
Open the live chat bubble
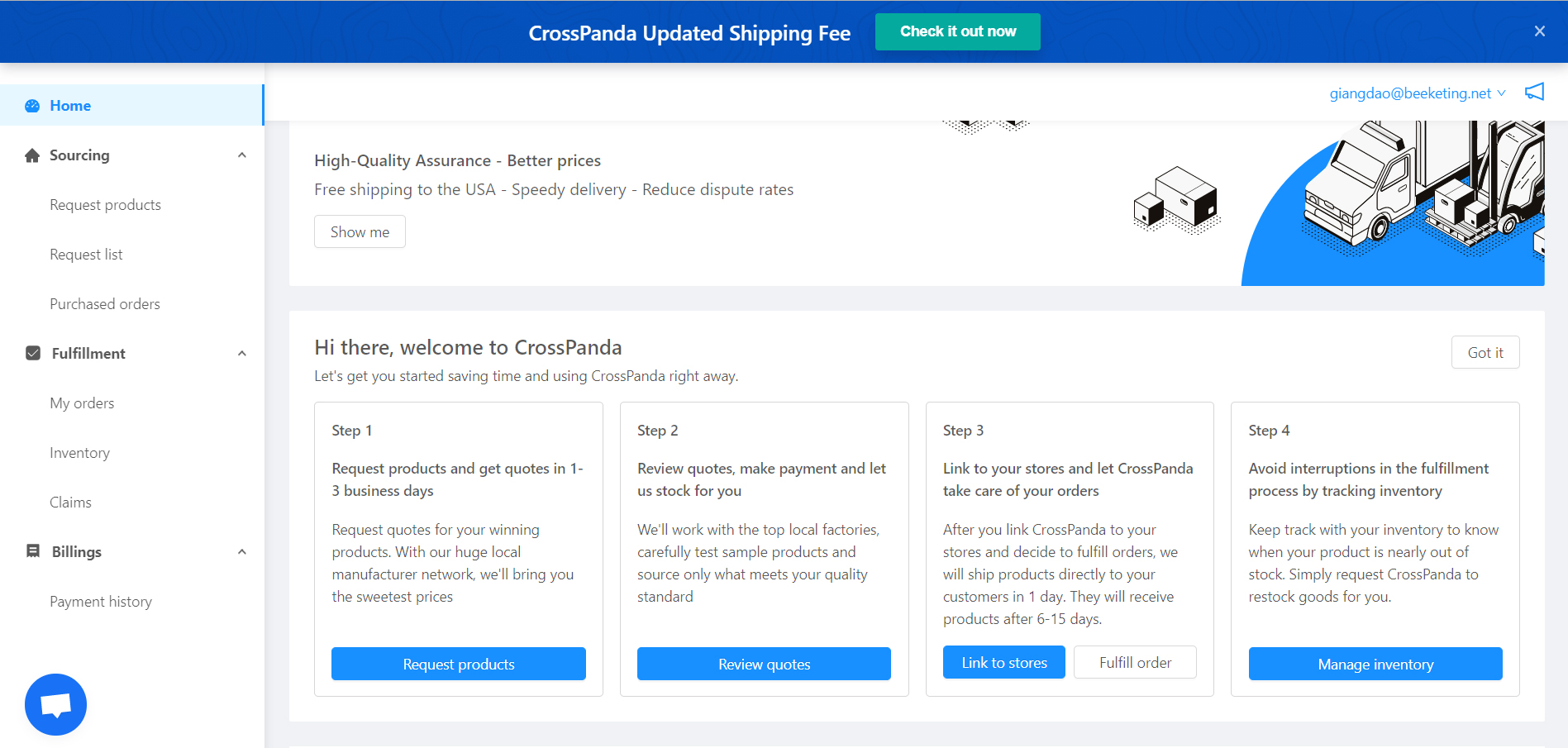[55, 704]
